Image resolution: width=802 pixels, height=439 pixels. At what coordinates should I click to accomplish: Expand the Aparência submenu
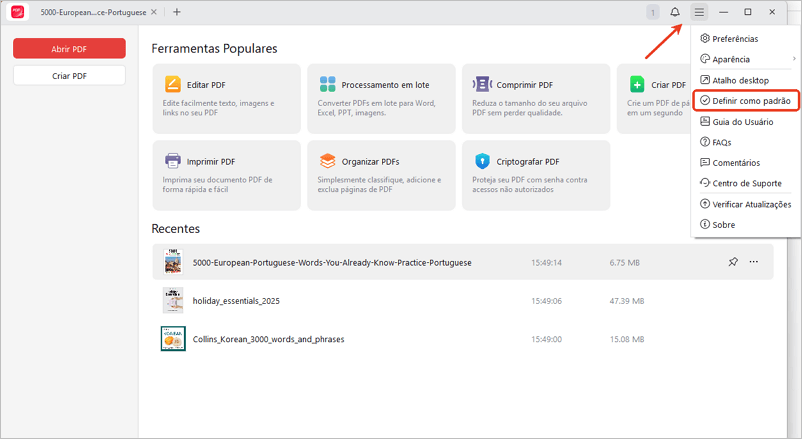[745, 59]
